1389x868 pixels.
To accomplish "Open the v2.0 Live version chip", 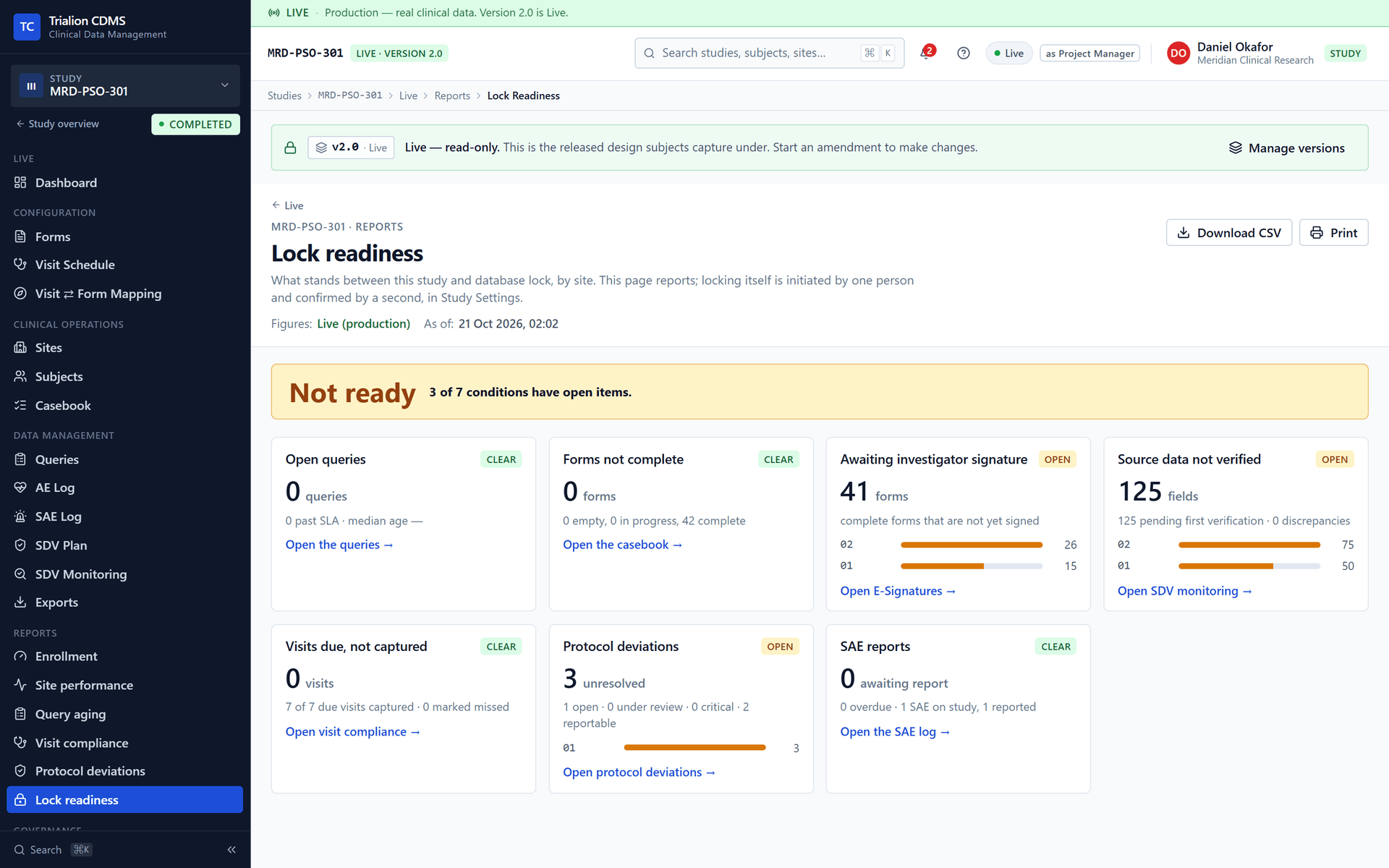I will pyautogui.click(x=351, y=148).
